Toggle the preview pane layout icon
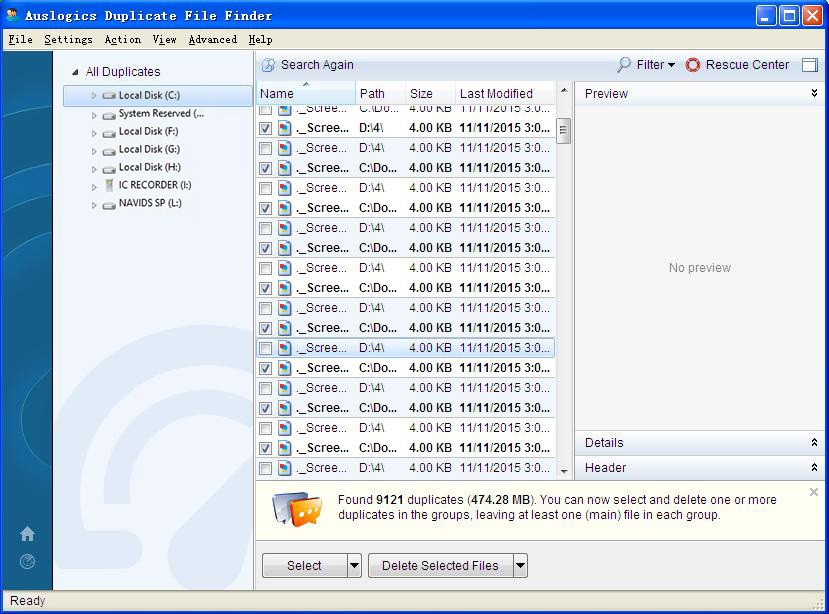 (809, 65)
